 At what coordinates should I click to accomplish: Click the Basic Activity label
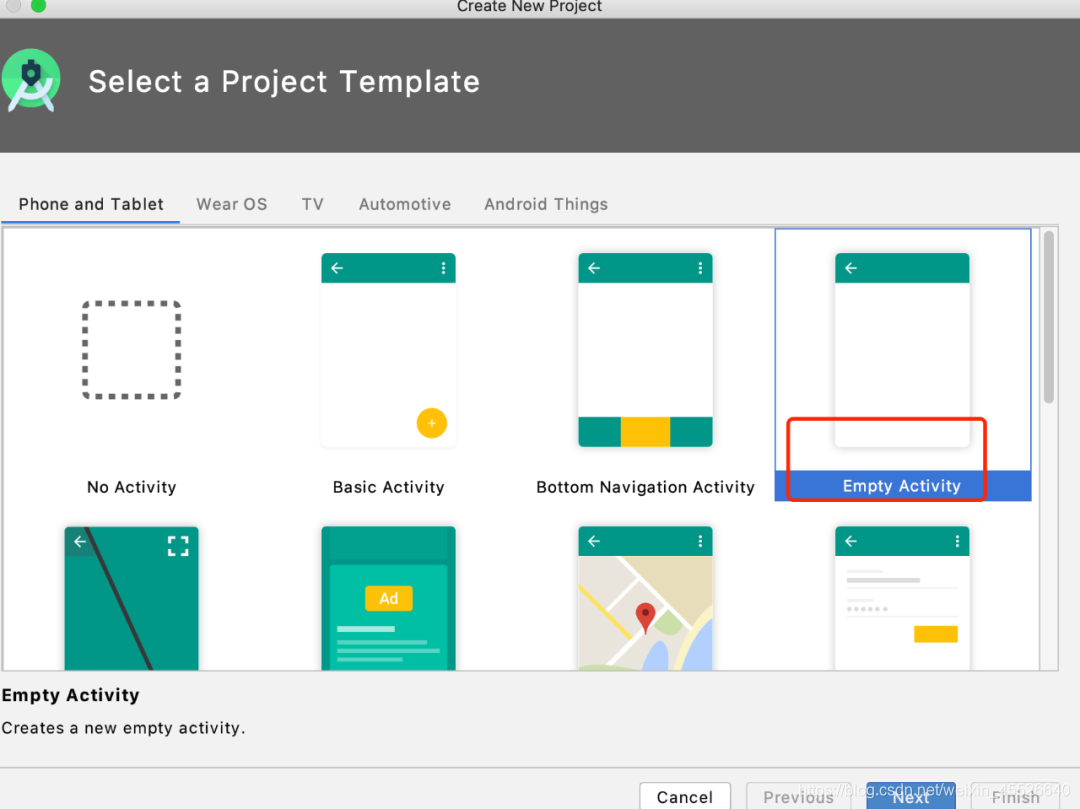pyautogui.click(x=388, y=487)
